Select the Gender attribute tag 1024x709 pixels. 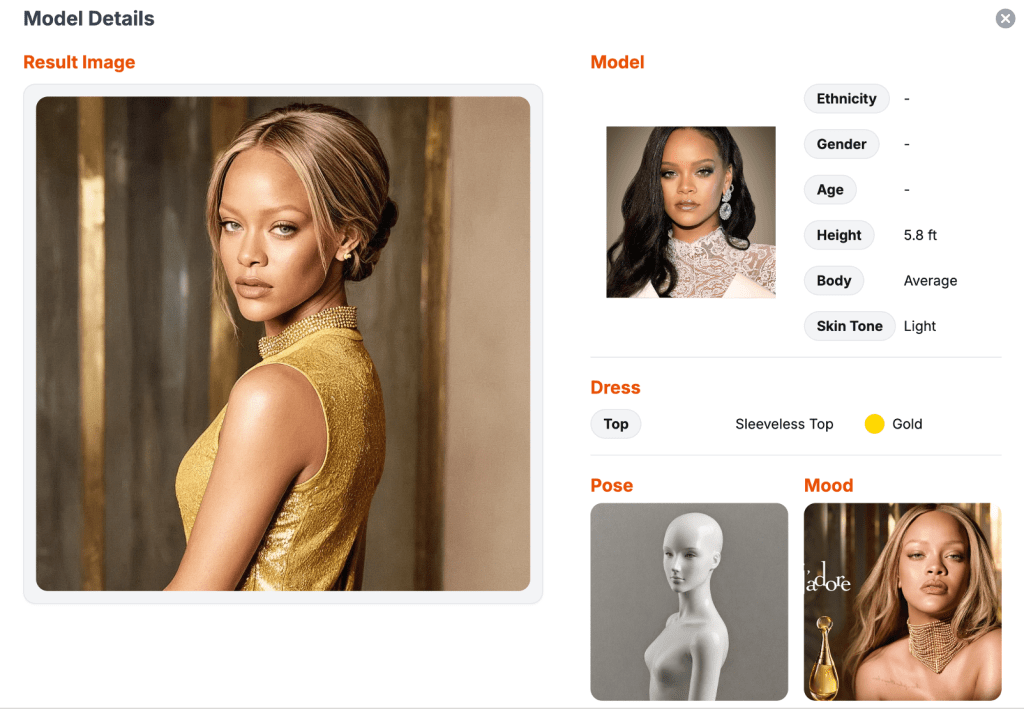[841, 144]
